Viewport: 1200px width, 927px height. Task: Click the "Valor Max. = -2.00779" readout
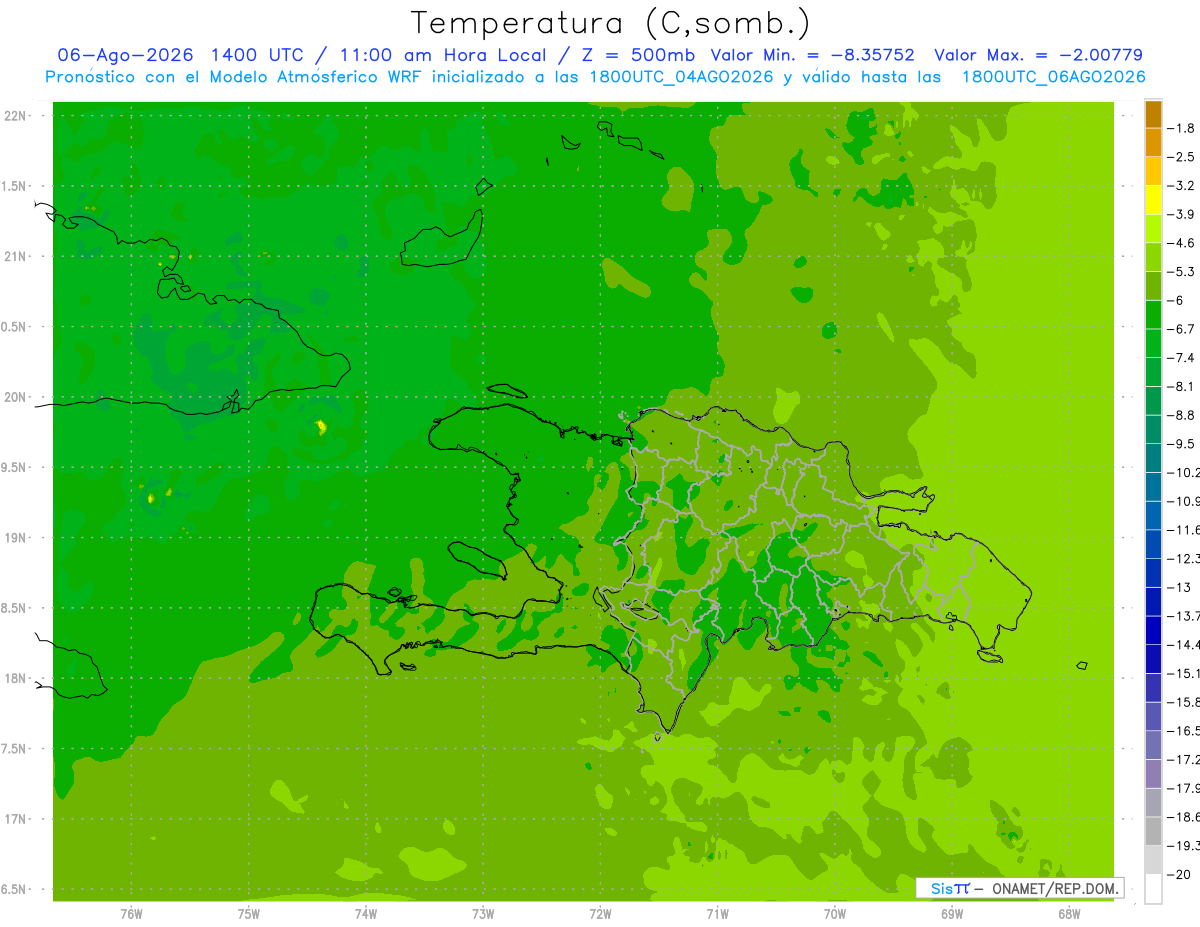[1038, 55]
